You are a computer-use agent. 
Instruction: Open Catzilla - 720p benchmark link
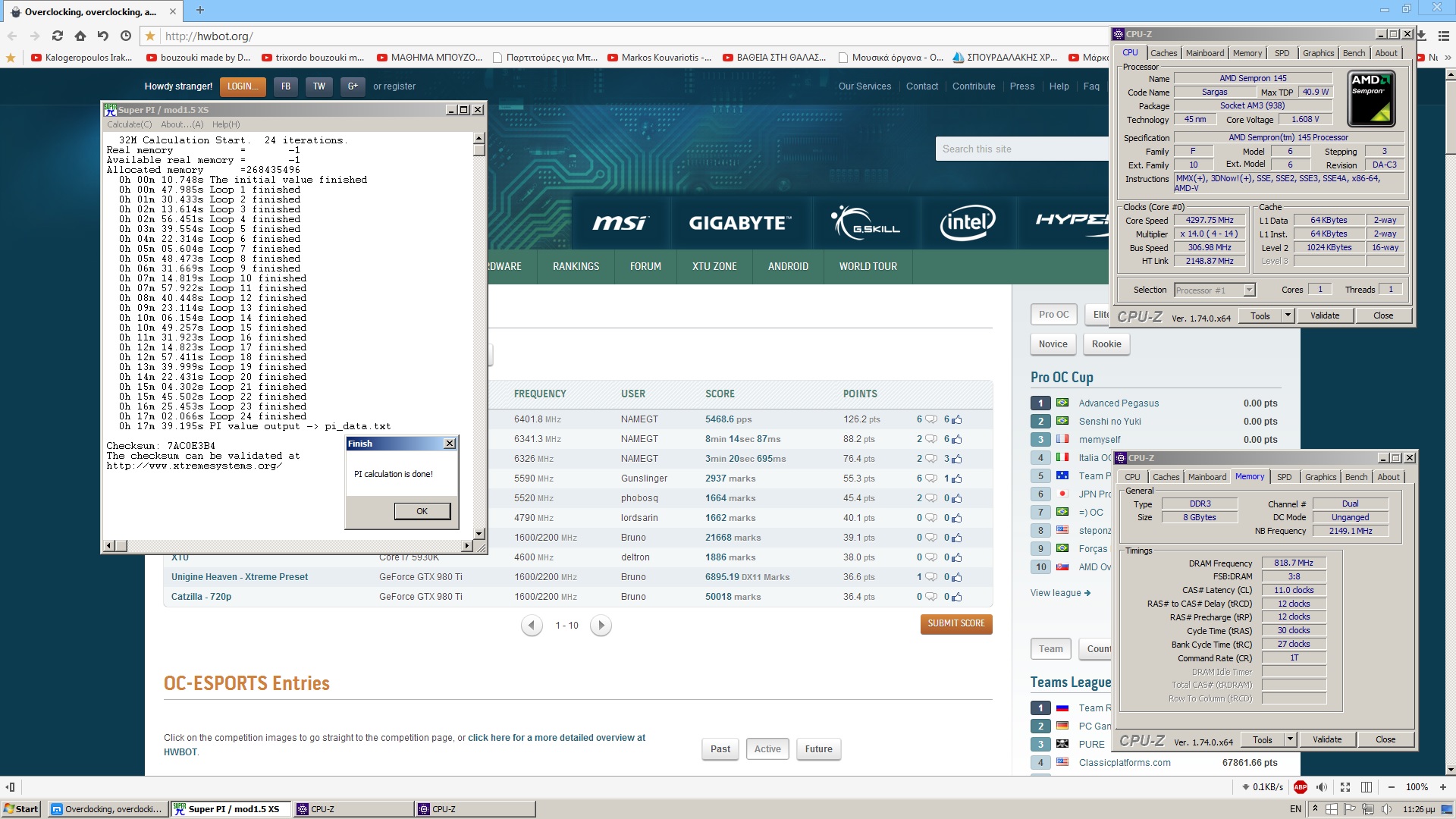pos(201,597)
